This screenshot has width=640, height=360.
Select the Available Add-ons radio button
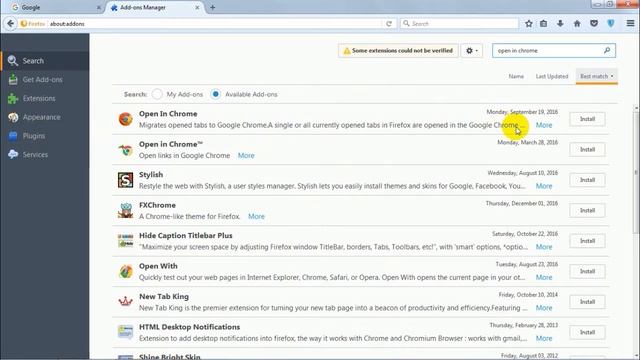[x=216, y=94]
